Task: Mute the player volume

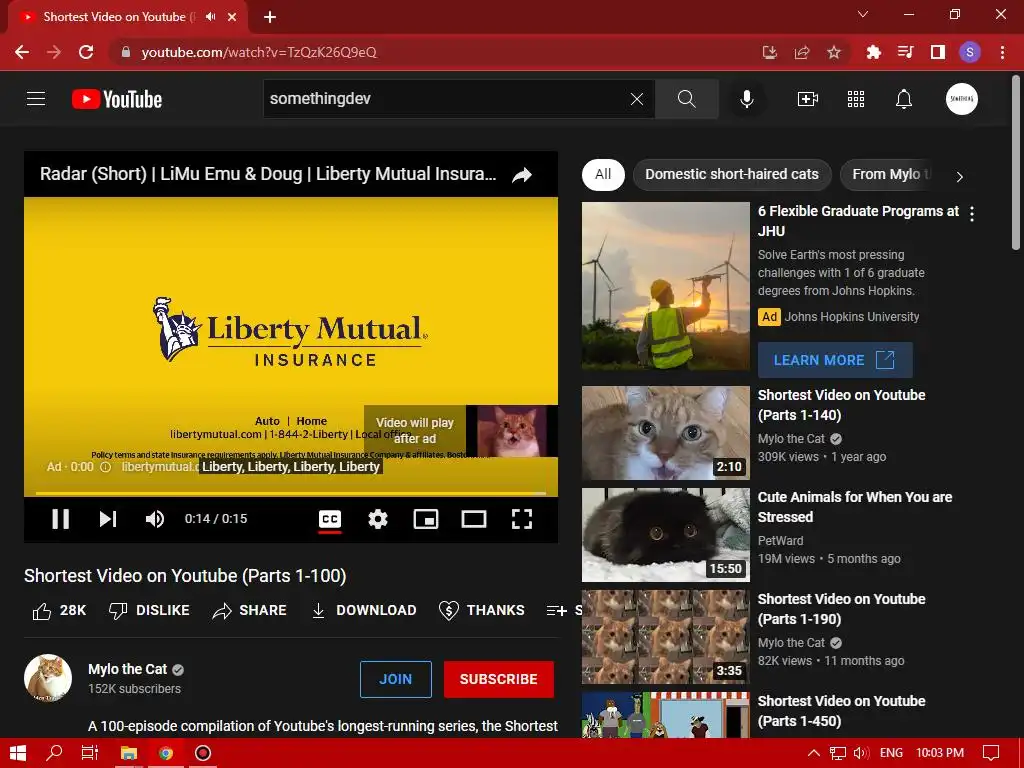Action: click(x=155, y=519)
